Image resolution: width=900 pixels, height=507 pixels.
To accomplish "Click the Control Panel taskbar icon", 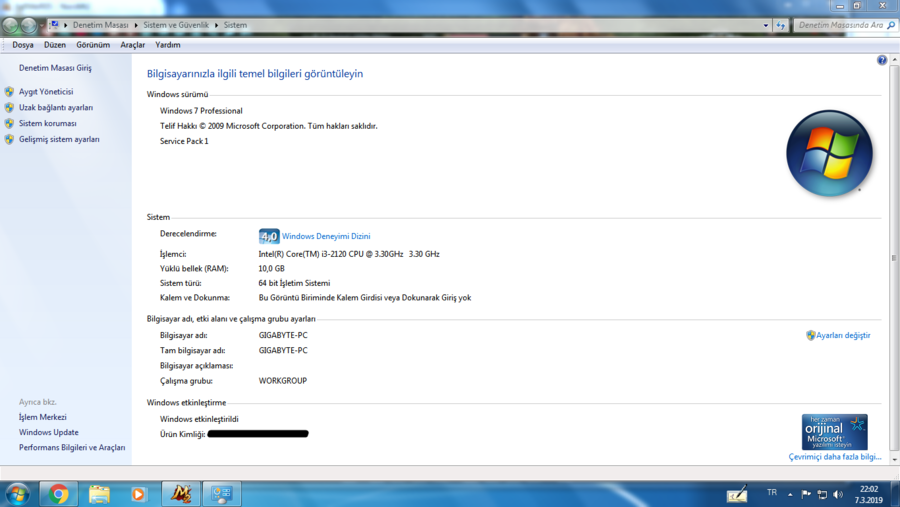I will 222,494.
